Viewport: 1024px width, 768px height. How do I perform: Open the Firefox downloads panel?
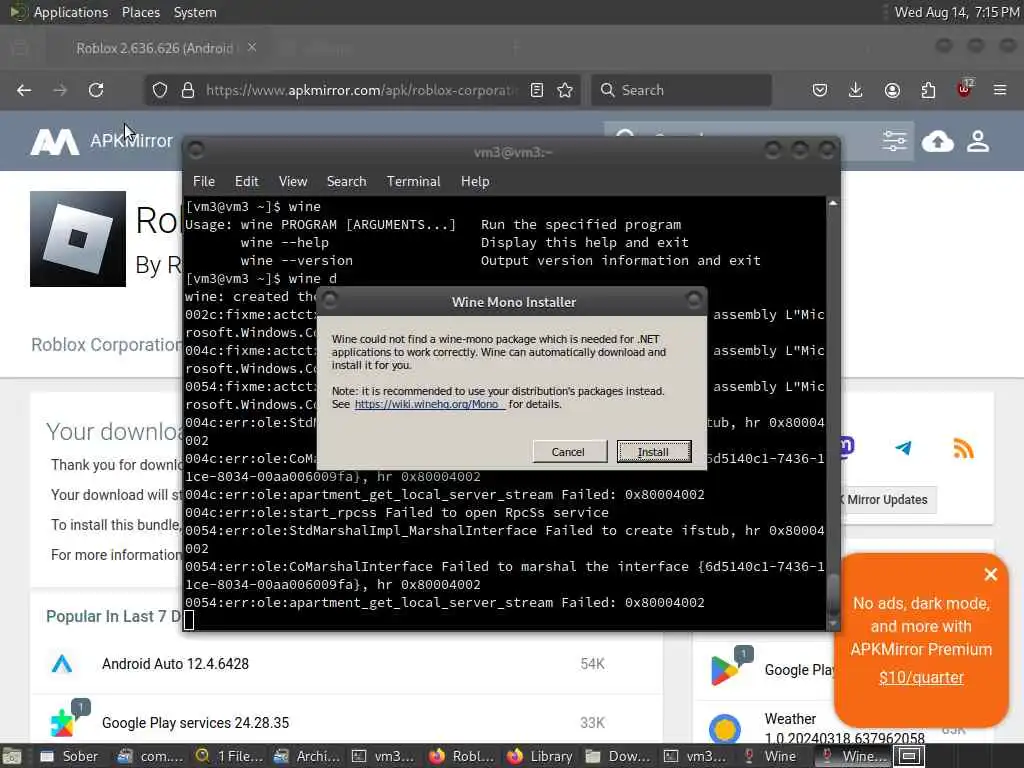point(856,90)
